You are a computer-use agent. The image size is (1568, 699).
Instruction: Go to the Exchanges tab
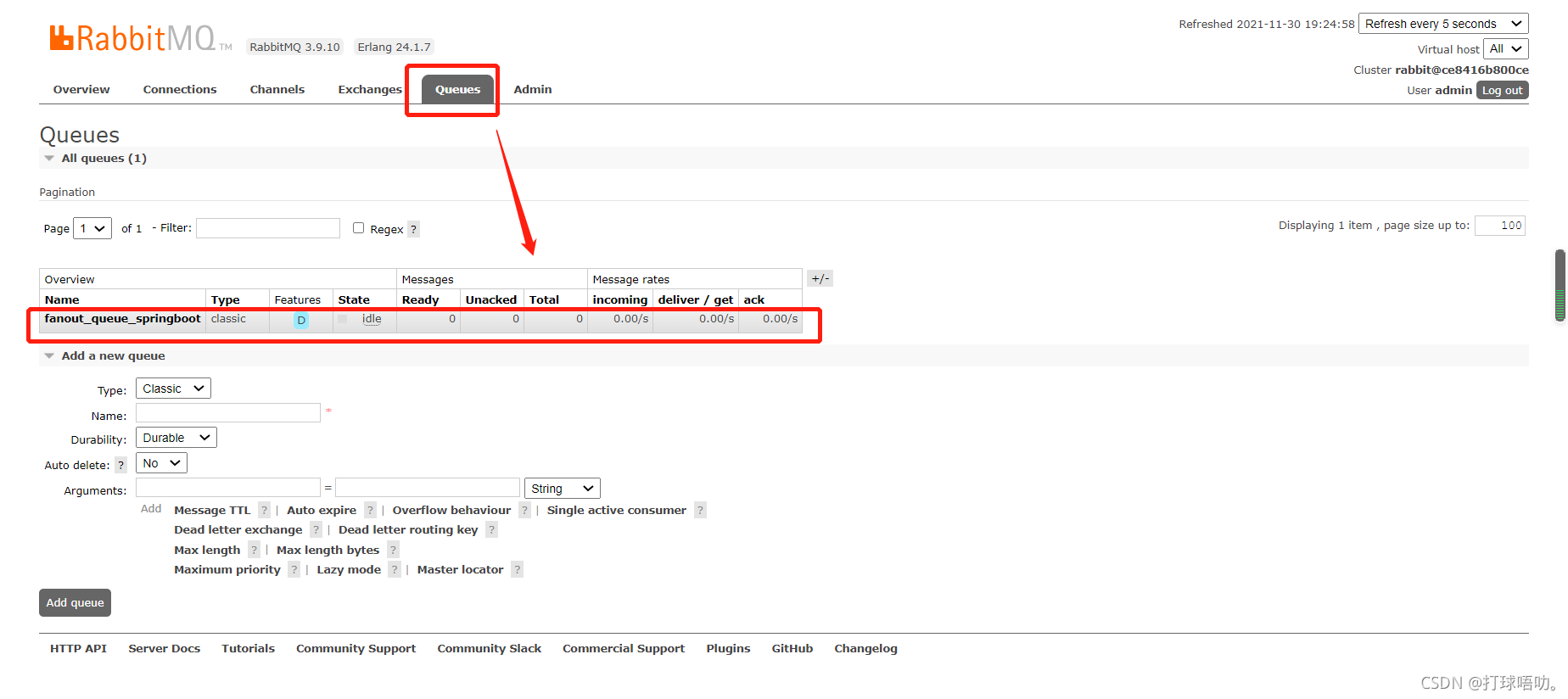(370, 89)
